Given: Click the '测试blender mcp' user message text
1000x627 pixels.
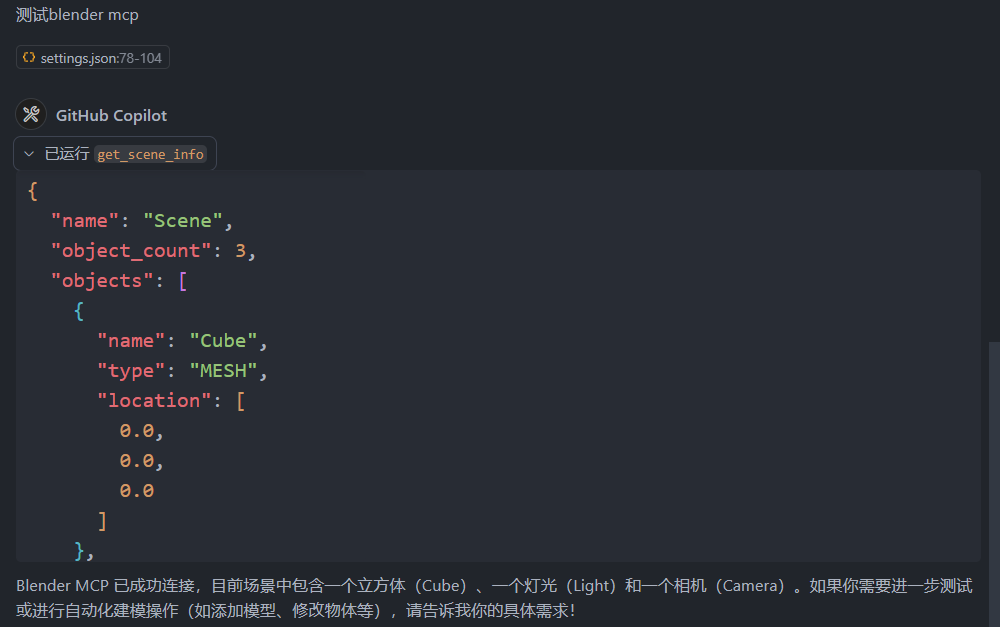Looking at the screenshot, I should coord(77,15).
